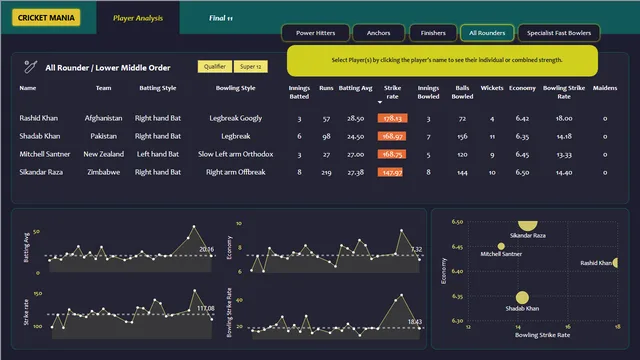Click the orange 178.13 strike rate cell

tap(392, 118)
